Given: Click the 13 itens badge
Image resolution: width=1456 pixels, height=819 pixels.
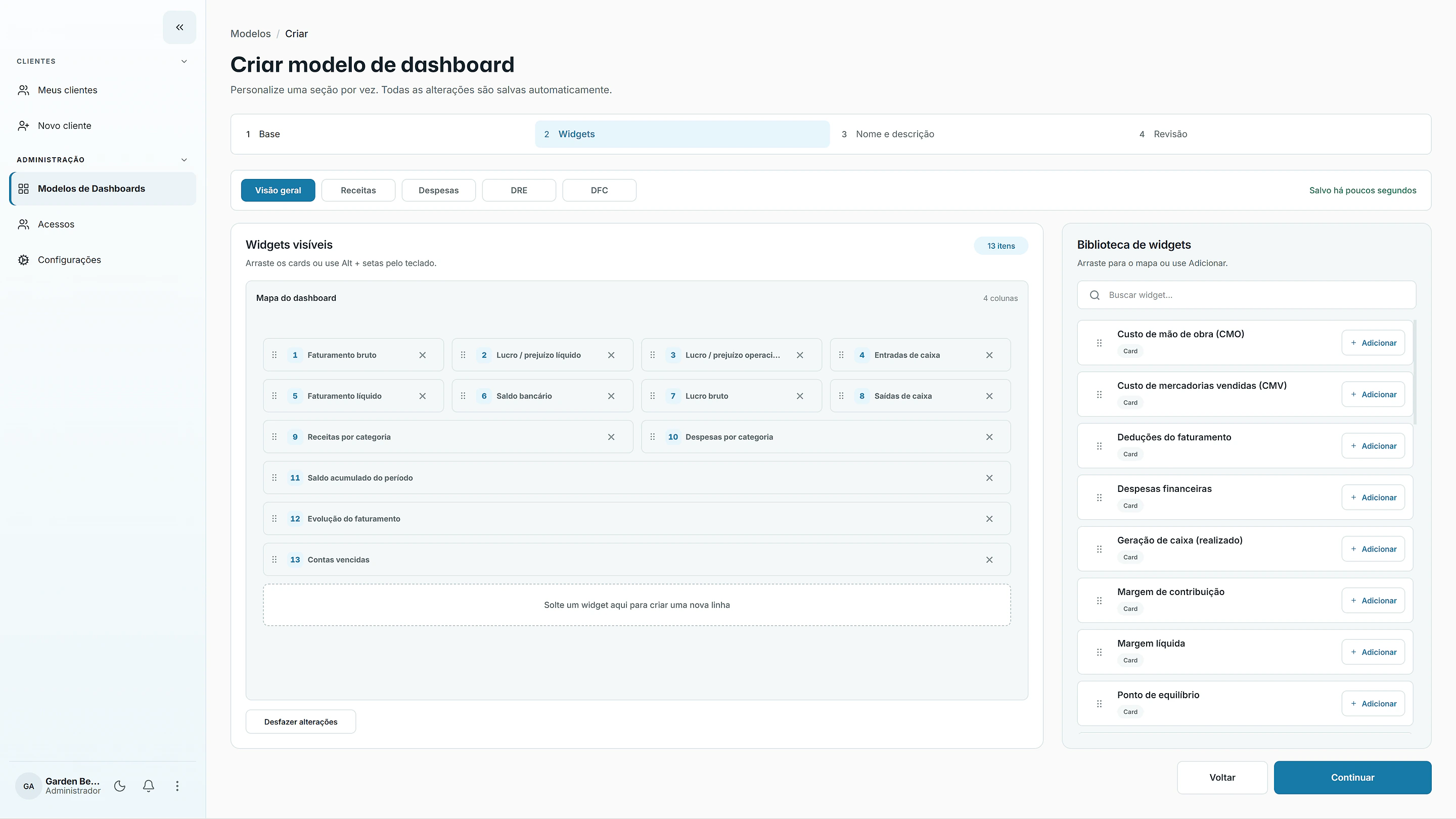Looking at the screenshot, I should (1001, 246).
